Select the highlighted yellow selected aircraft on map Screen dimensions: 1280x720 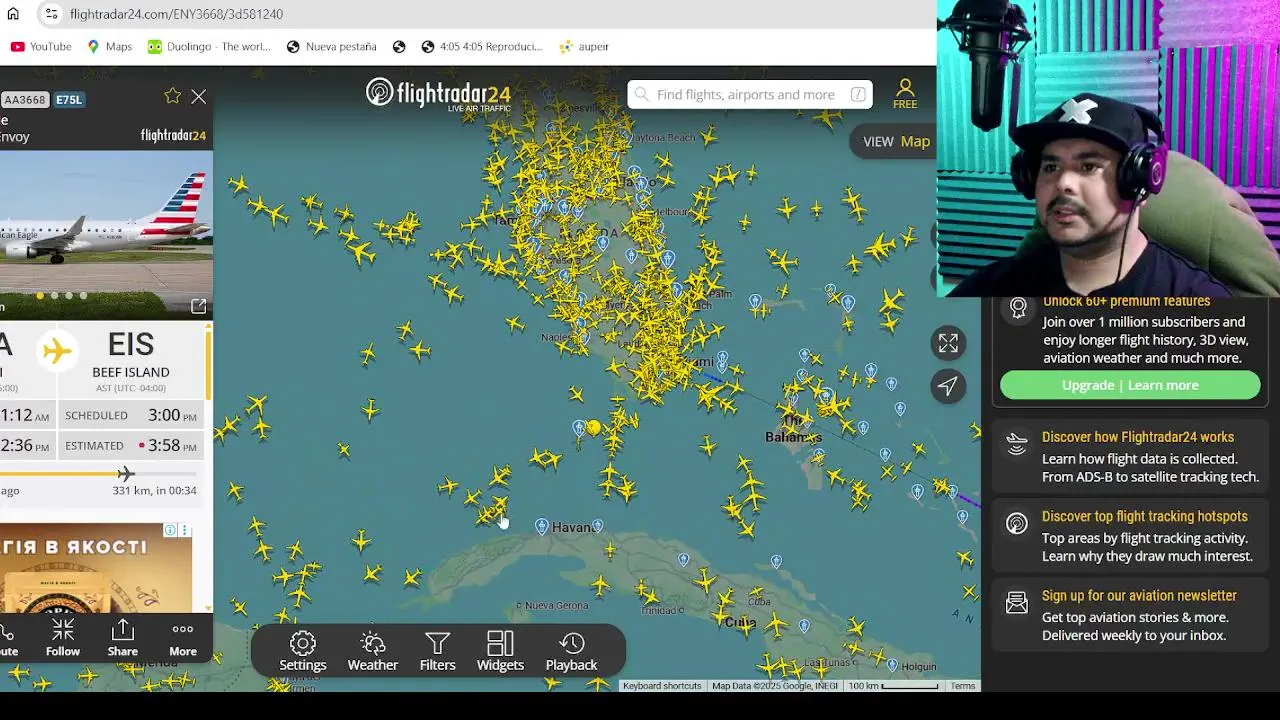tap(594, 428)
